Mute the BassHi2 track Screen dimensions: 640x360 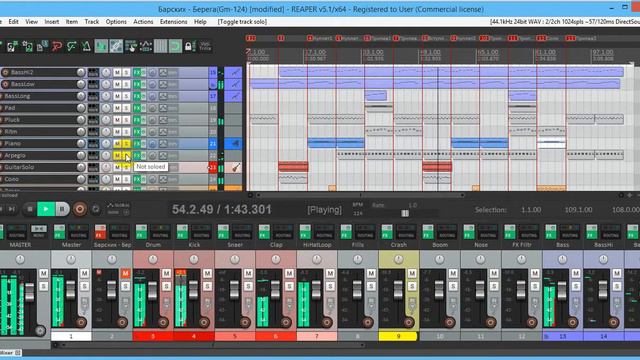(x=117, y=72)
